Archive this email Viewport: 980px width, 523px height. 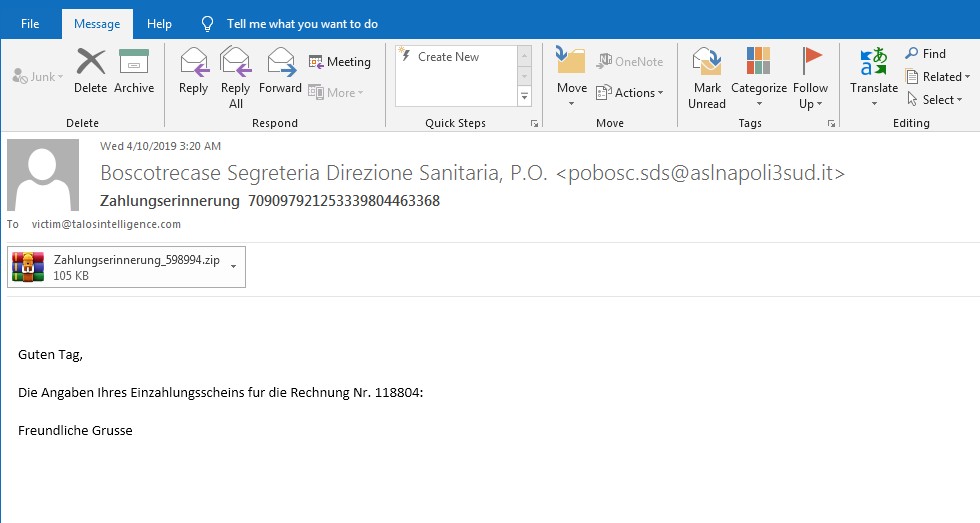(x=134, y=71)
